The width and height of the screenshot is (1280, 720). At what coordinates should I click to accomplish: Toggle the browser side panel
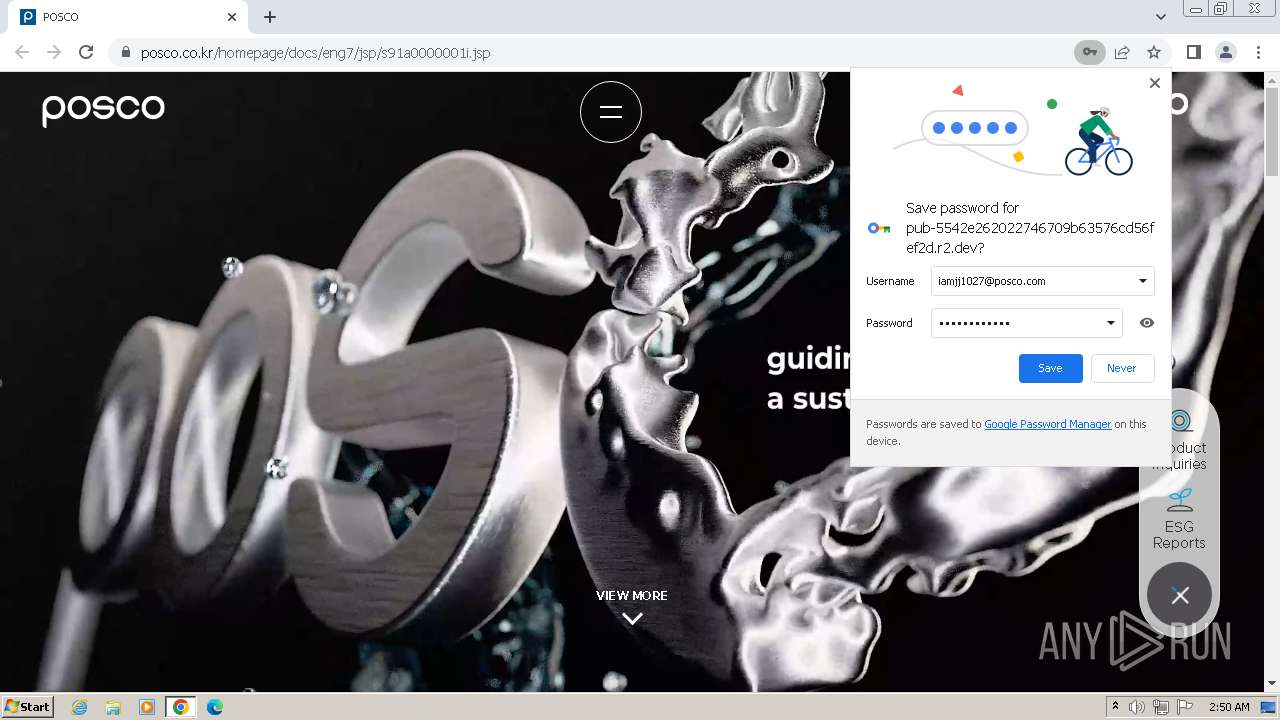[x=1193, y=52]
